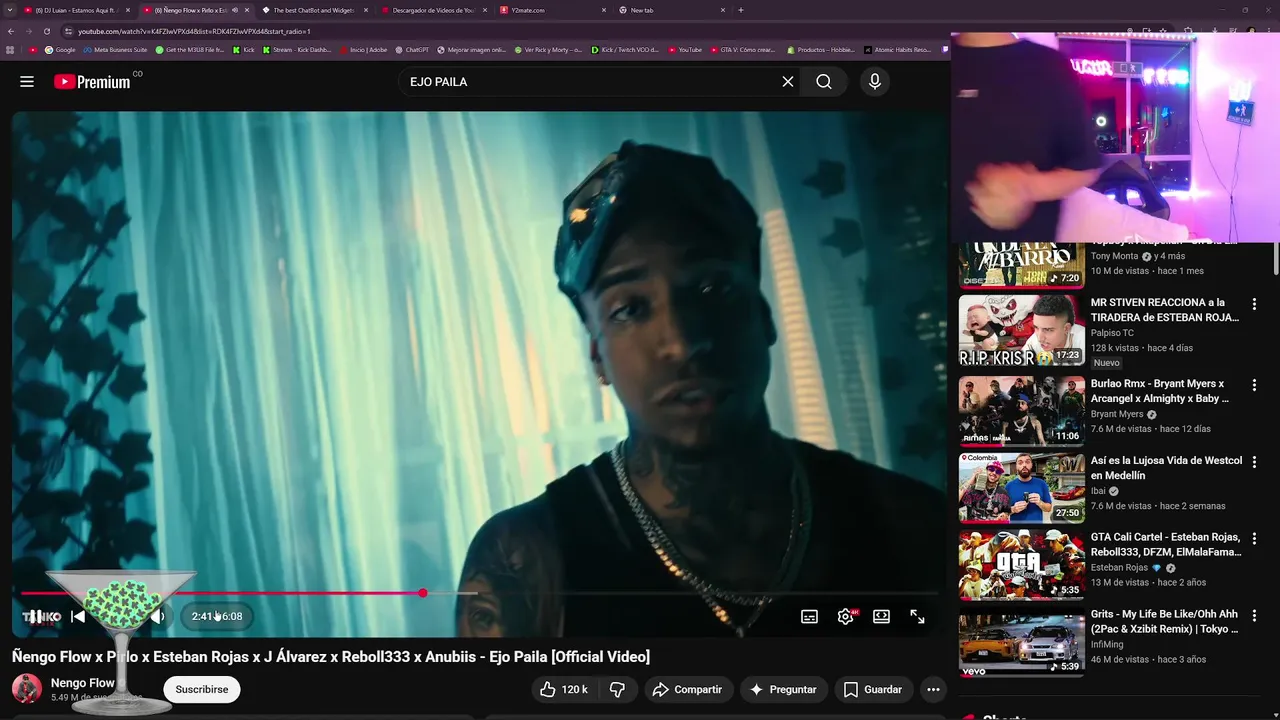Click the youtube.com address bar URL
1280x720 pixels.
coord(194,31)
